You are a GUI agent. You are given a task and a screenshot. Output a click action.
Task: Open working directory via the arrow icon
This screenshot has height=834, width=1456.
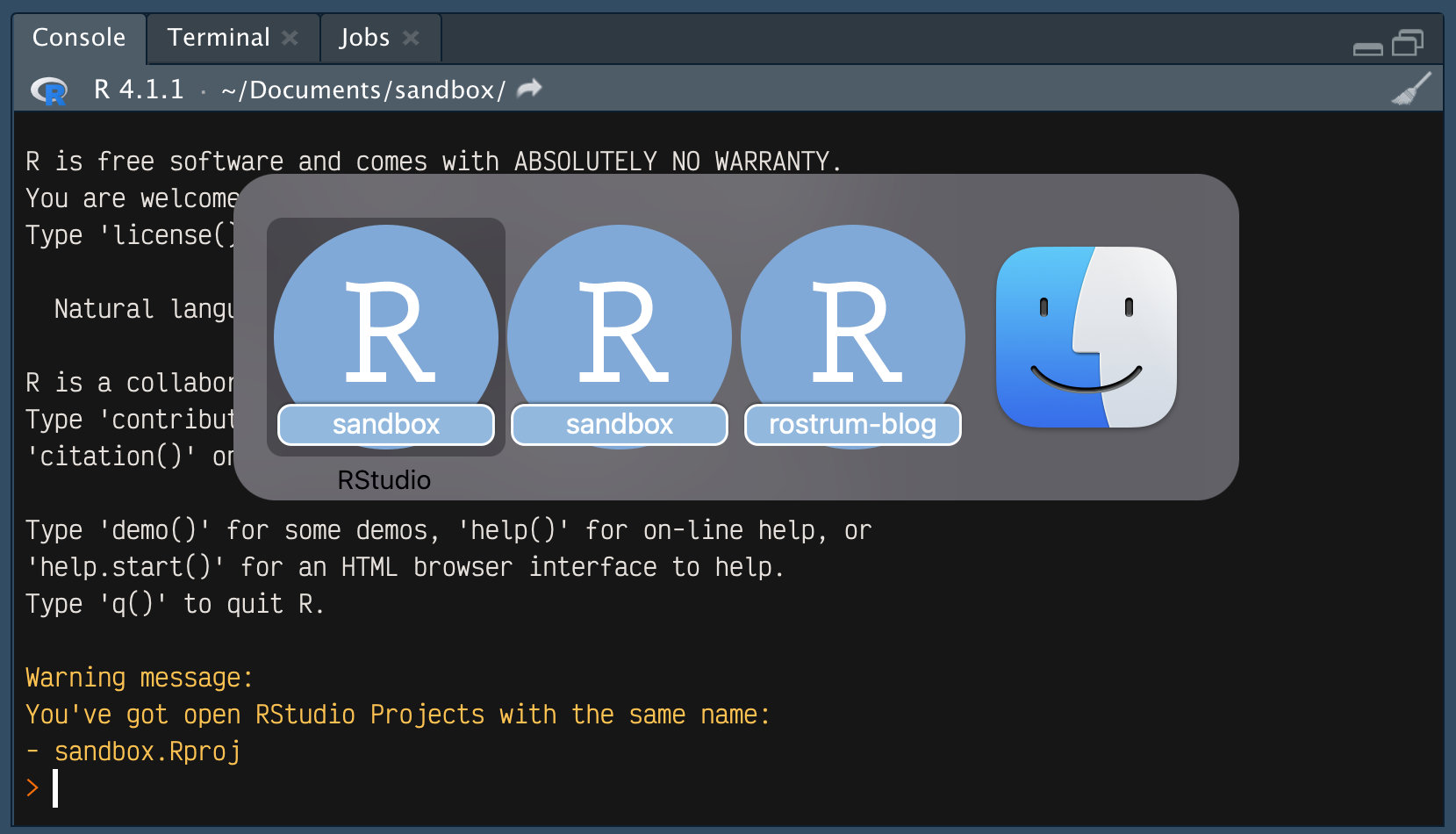coord(527,87)
